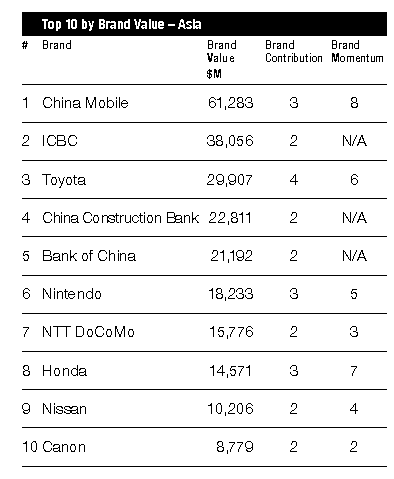The height and width of the screenshot is (479, 394).
Task: Click the Brand Momentum header
Action: (357, 51)
